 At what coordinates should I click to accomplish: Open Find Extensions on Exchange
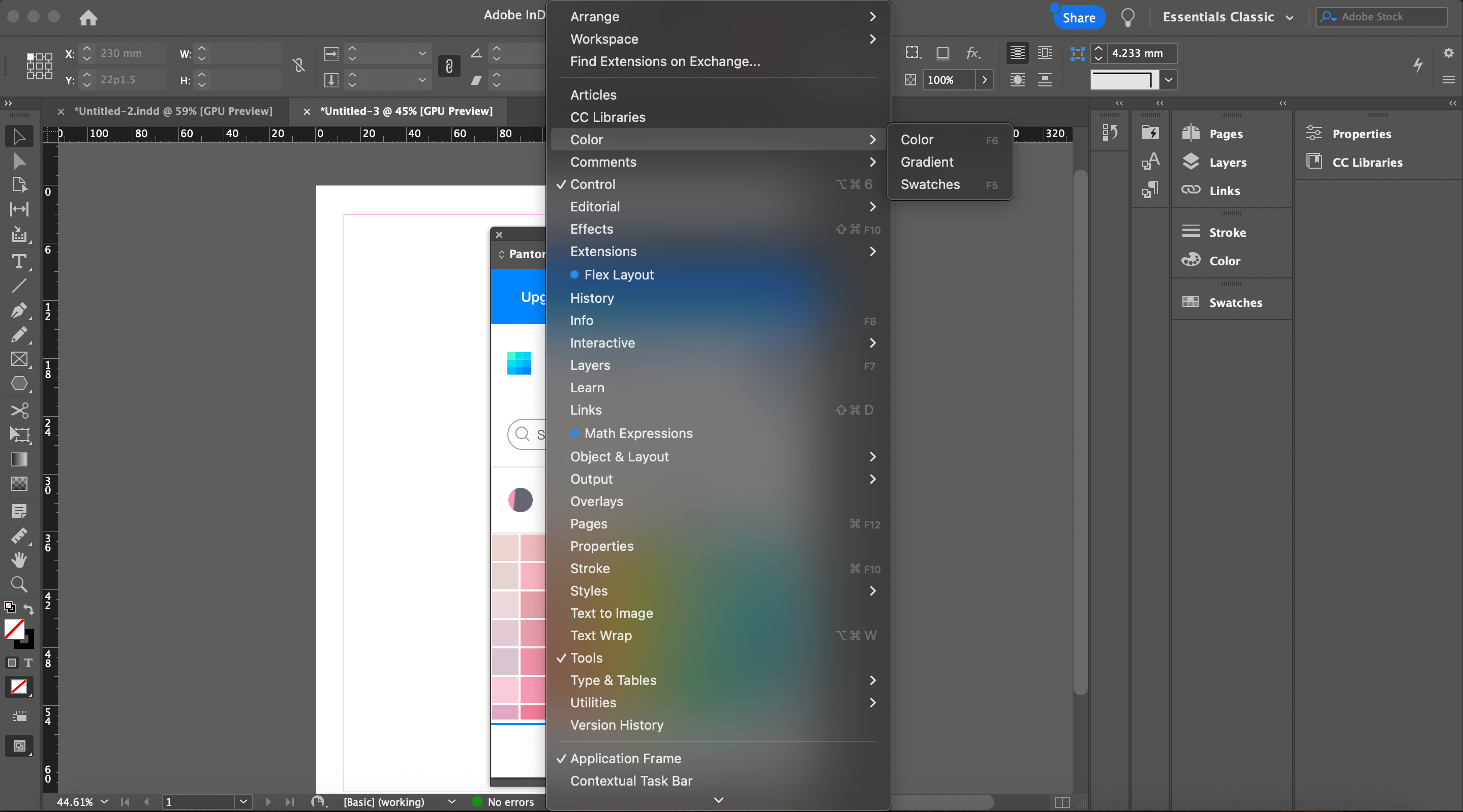click(664, 61)
